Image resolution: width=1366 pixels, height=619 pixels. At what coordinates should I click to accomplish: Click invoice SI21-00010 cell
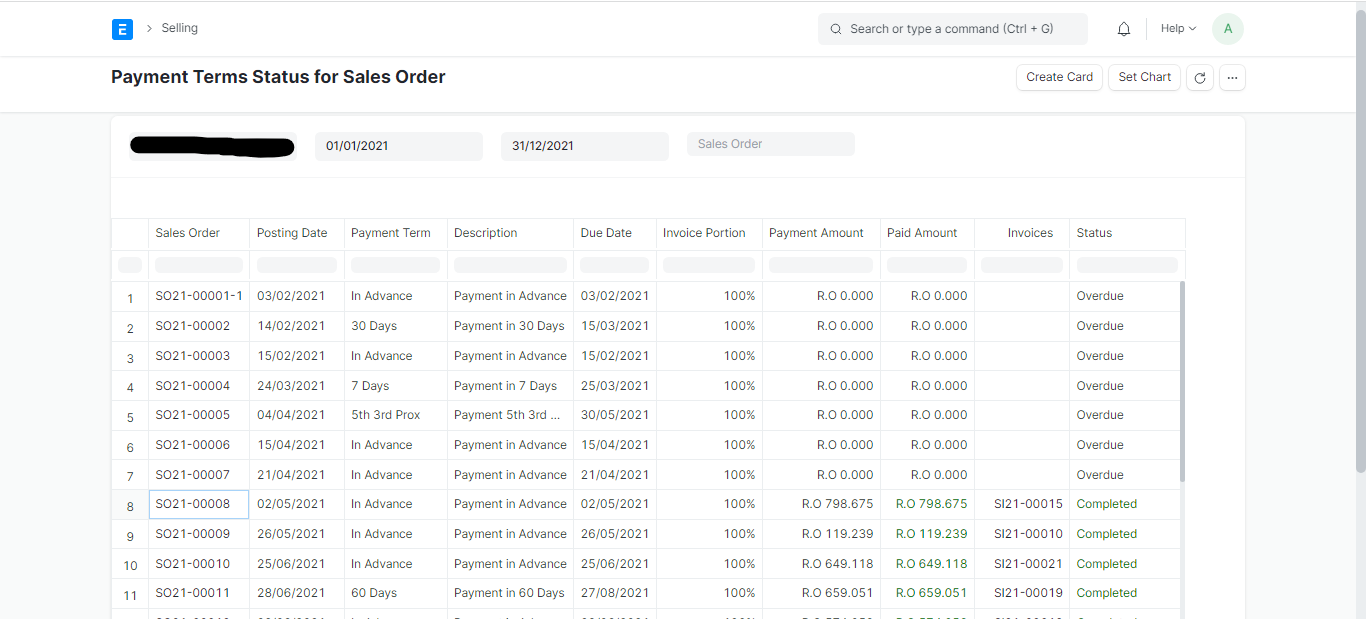coord(1022,534)
